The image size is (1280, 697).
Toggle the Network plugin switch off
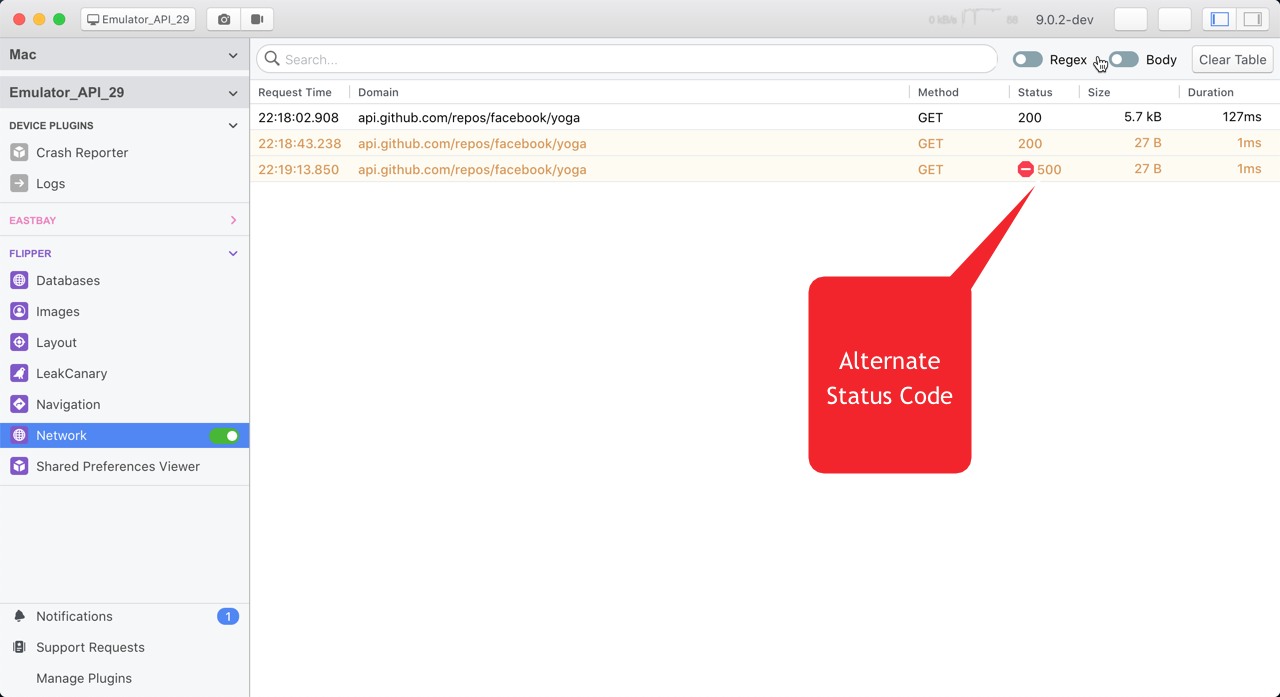pyautogui.click(x=224, y=436)
